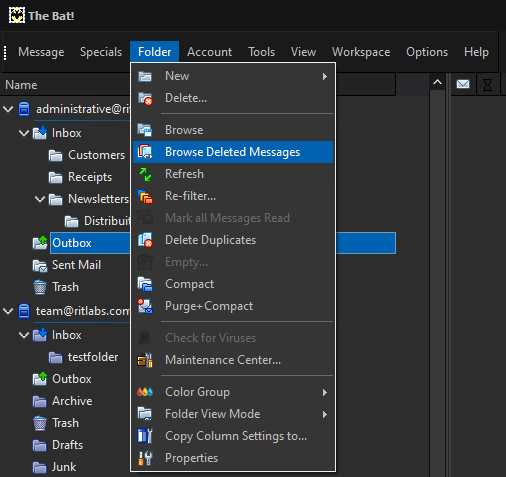Open the Tools menu
Screen dimensions: 506x477
(262, 52)
